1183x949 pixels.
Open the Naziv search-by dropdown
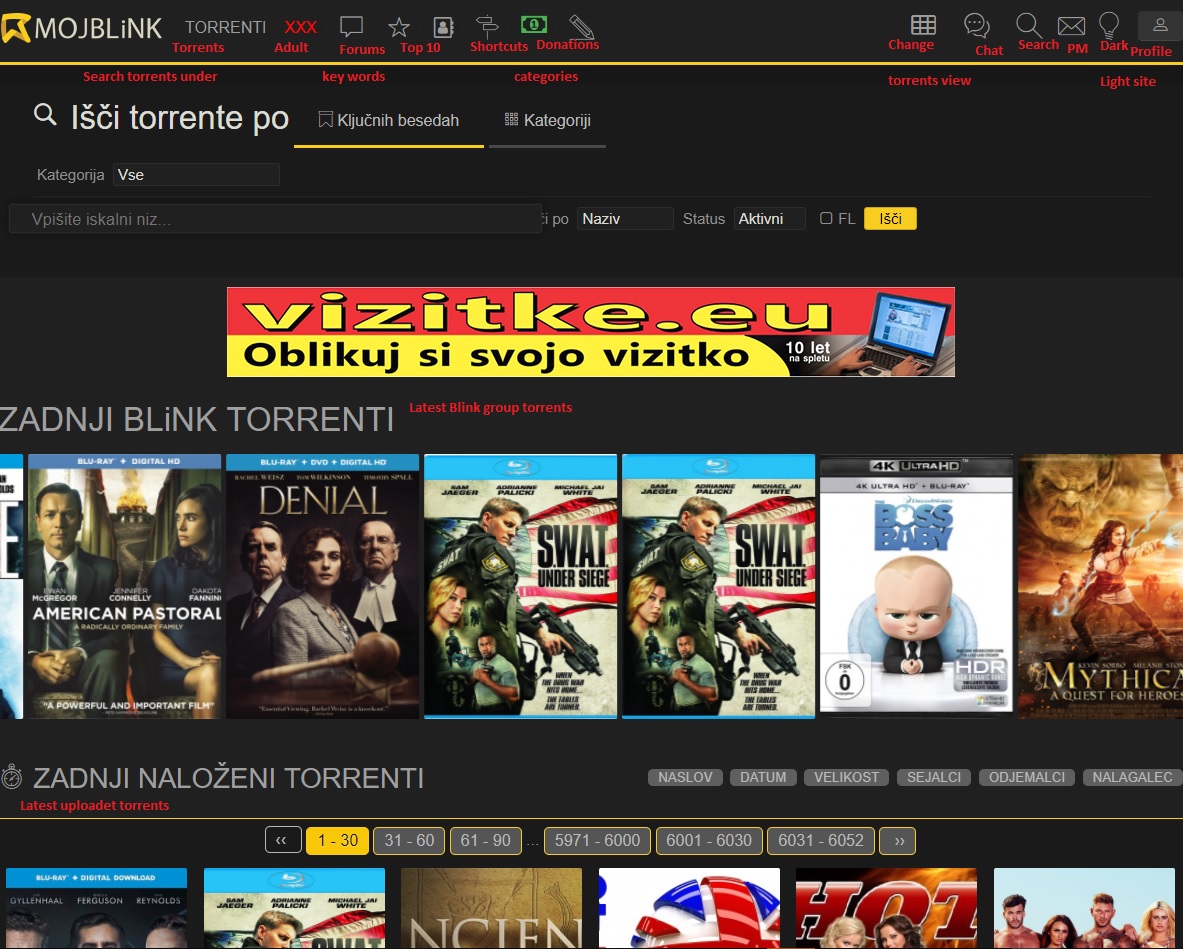pos(625,219)
